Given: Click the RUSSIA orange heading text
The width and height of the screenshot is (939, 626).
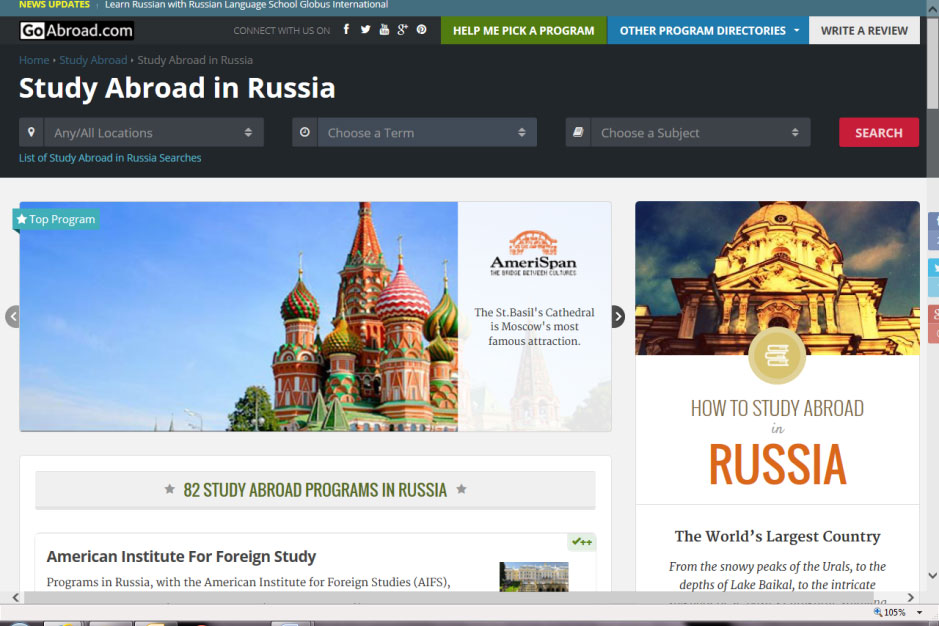Looking at the screenshot, I should [777, 465].
